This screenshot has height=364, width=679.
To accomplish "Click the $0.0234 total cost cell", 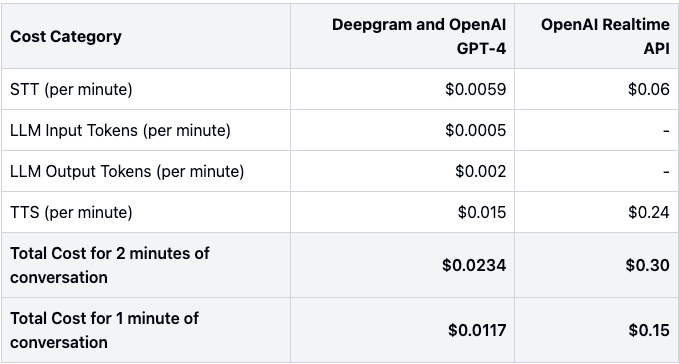I will (x=474, y=265).
